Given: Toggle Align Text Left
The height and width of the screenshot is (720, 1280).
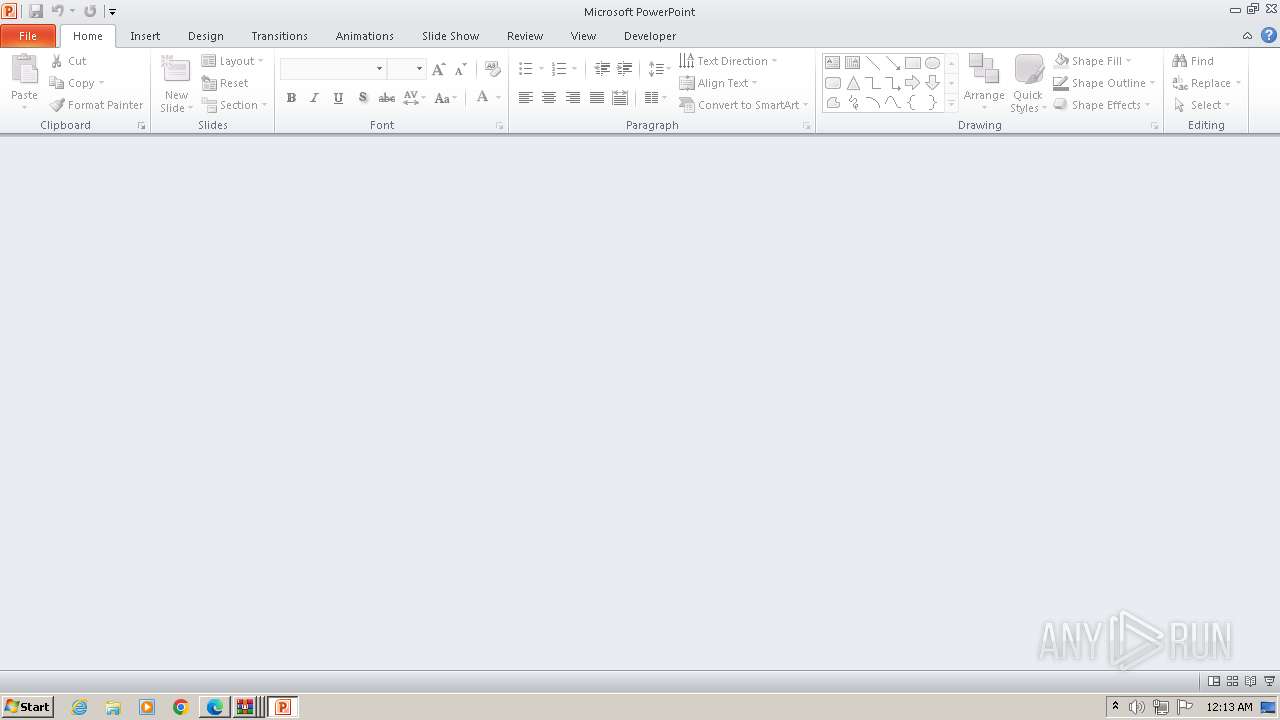Looking at the screenshot, I should 525,98.
